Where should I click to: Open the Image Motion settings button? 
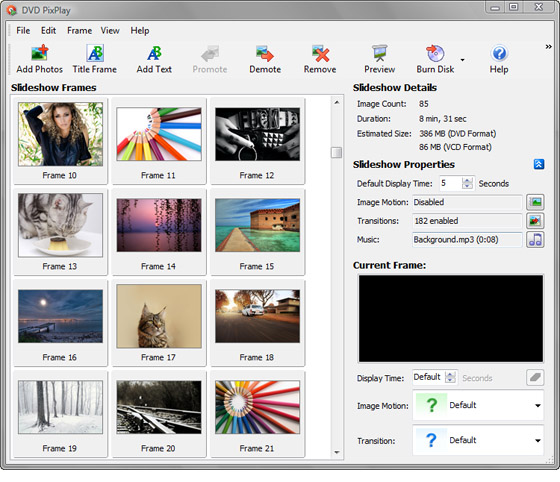pos(535,202)
